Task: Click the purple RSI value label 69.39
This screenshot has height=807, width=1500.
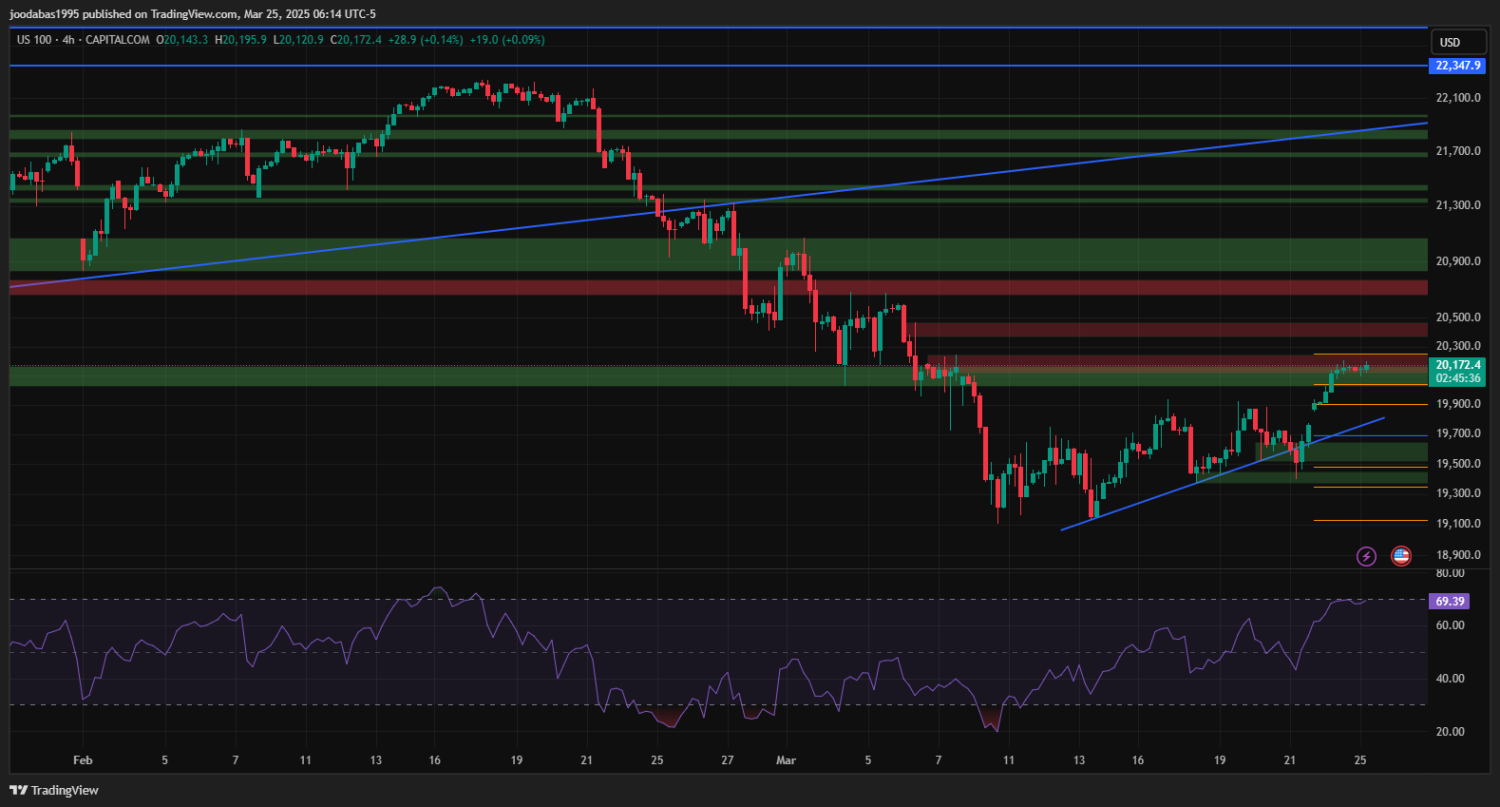Action: click(1450, 601)
